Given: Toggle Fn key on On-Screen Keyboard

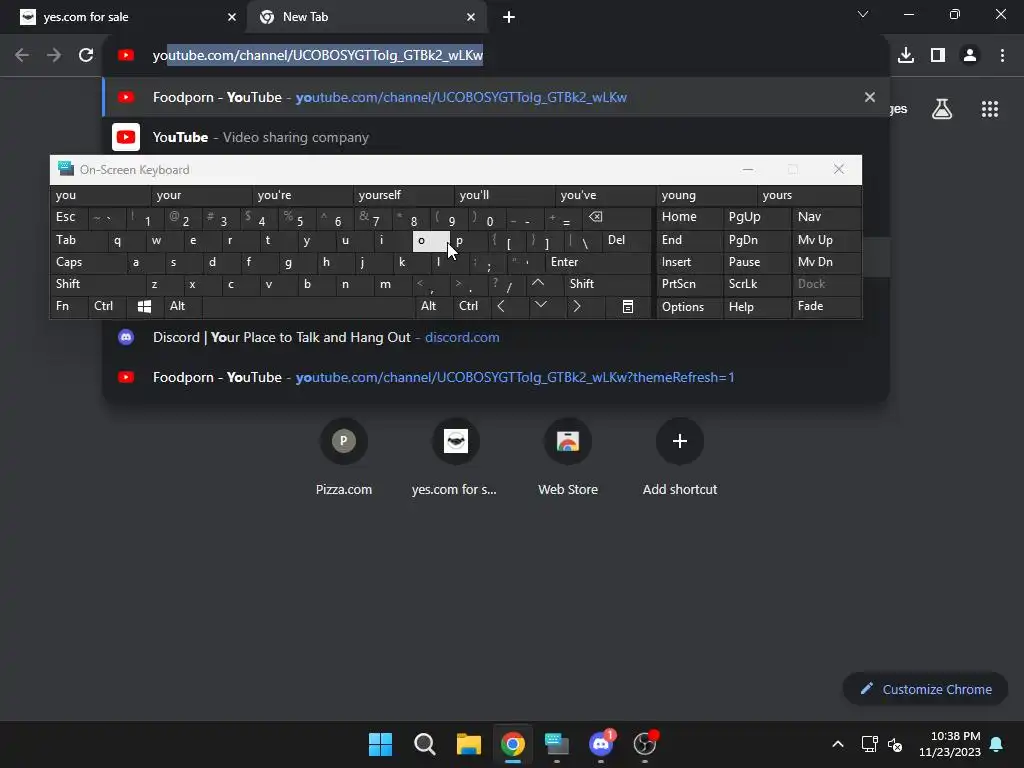Looking at the screenshot, I should point(69,306).
